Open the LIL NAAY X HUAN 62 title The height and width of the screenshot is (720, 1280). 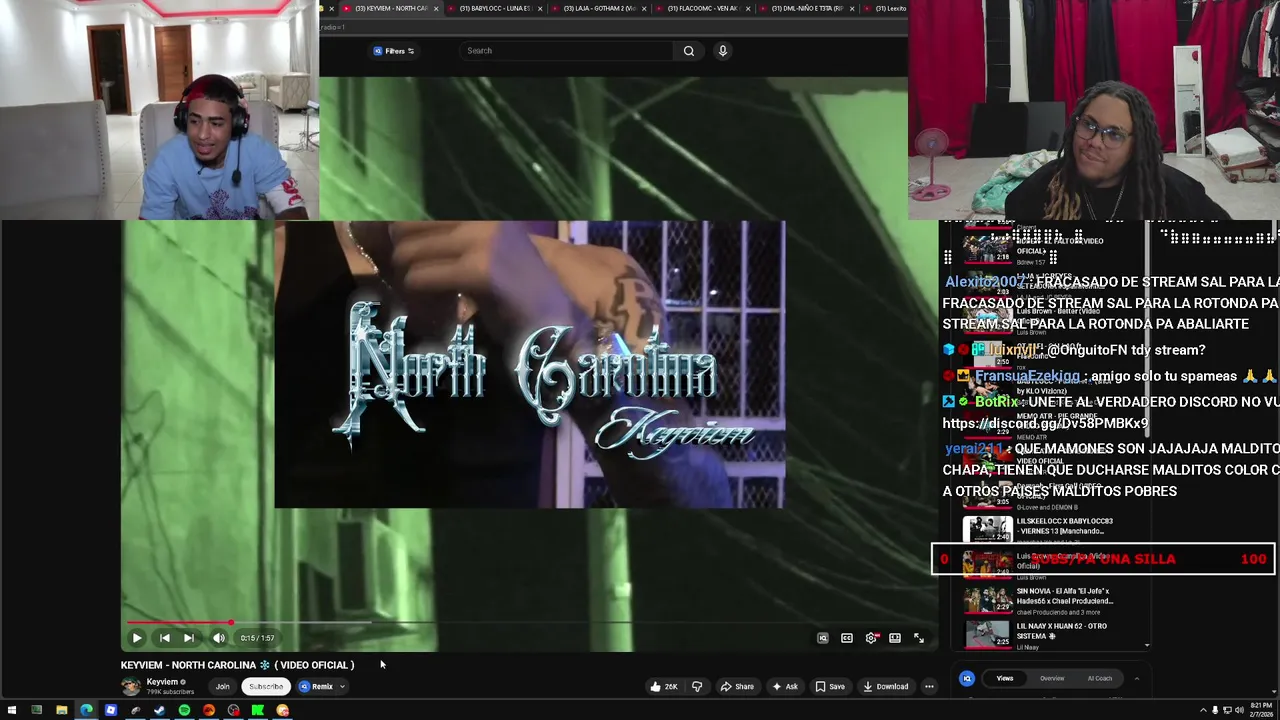click(x=1061, y=631)
